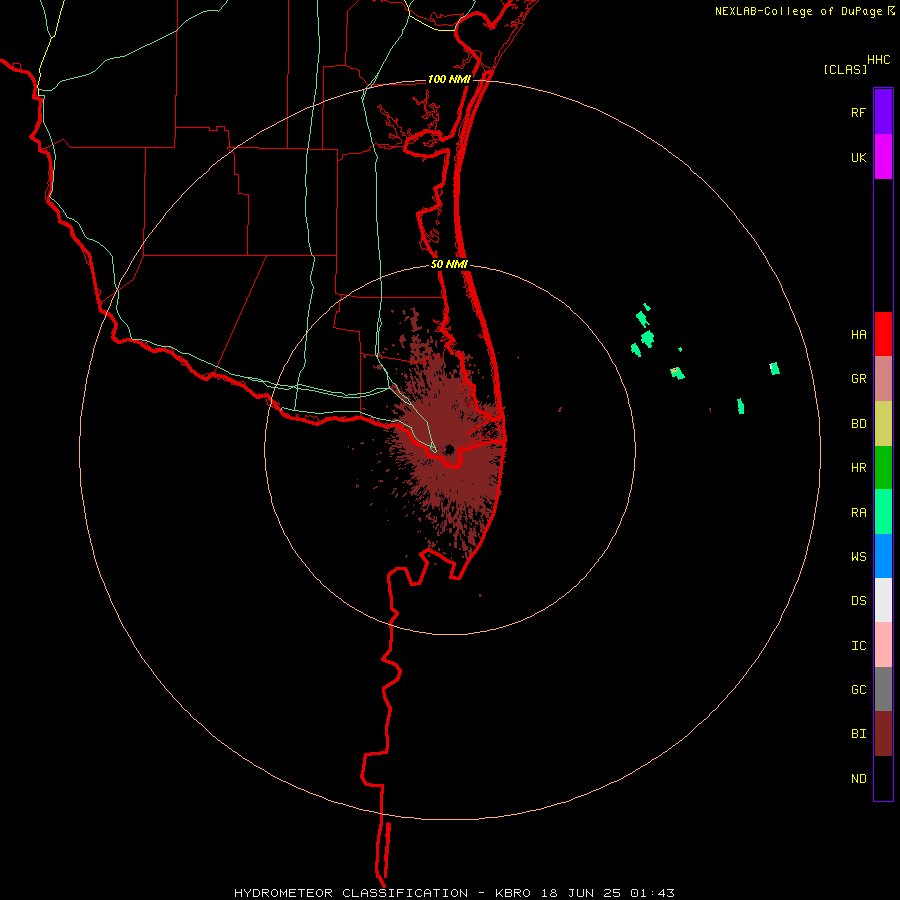Image resolution: width=900 pixels, height=900 pixels.
Task: Click the RA light green legend swatch
Action: (x=883, y=512)
